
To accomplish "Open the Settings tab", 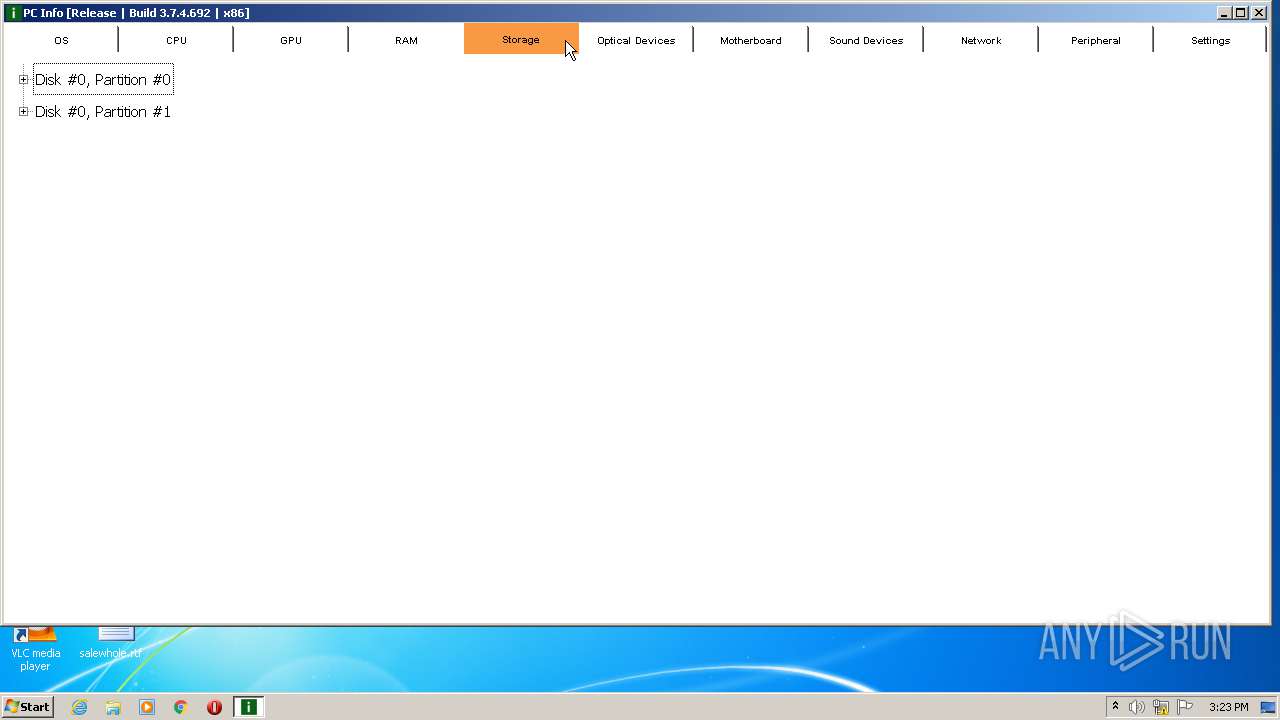I will tap(1210, 40).
